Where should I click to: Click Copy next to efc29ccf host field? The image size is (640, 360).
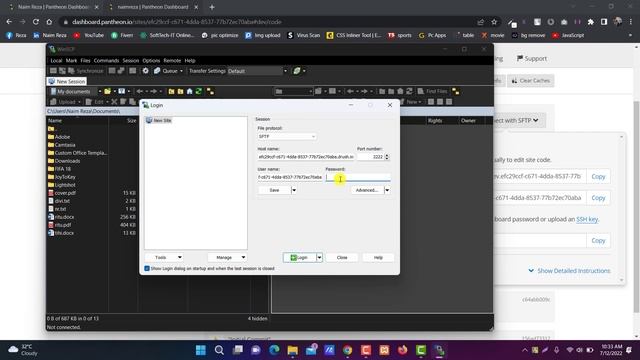(598, 176)
